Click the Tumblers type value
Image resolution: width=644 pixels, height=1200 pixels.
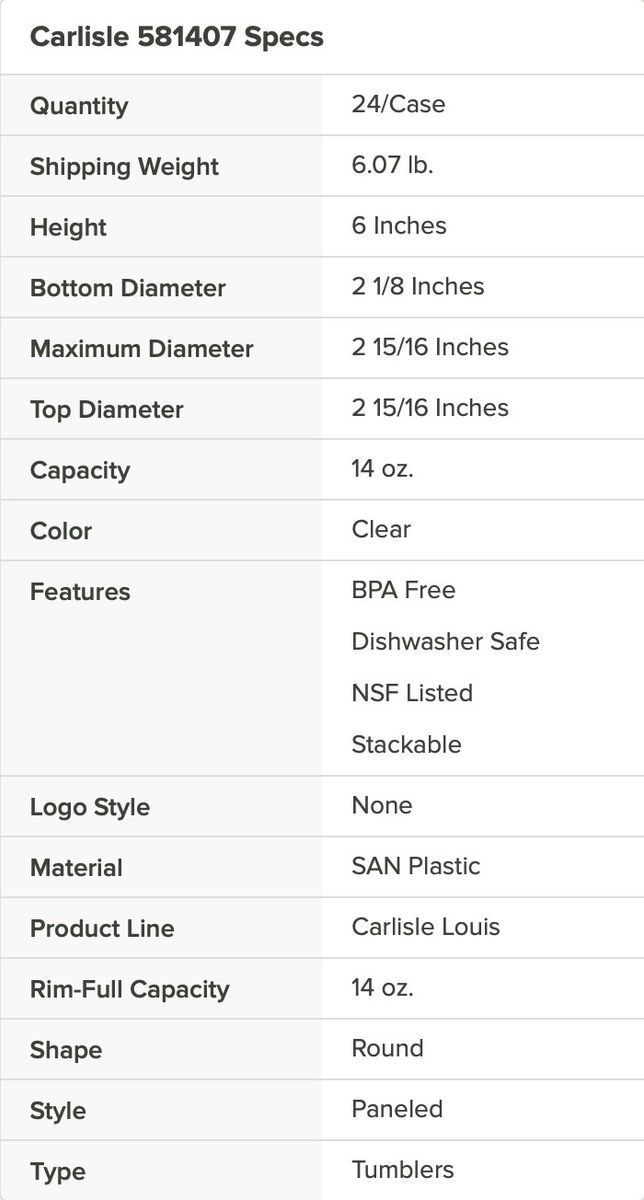pos(402,1170)
